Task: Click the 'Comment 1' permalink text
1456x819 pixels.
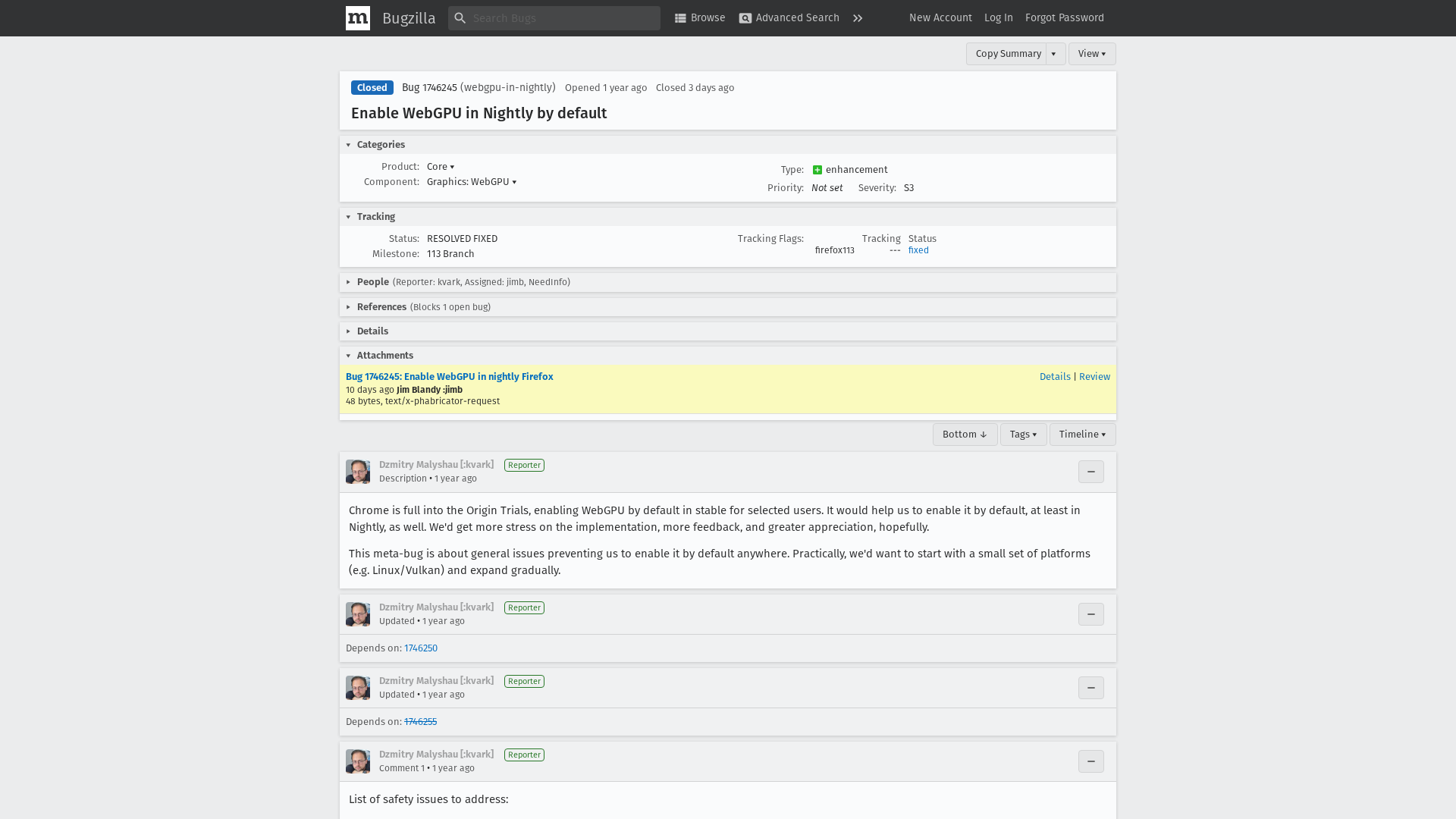Action: pos(402,768)
